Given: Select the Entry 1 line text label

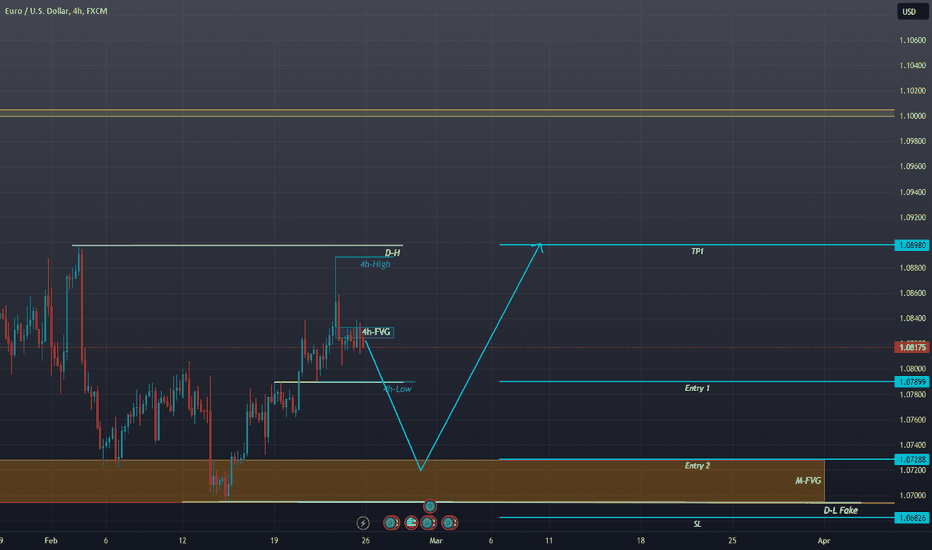Looking at the screenshot, I should coord(697,388).
